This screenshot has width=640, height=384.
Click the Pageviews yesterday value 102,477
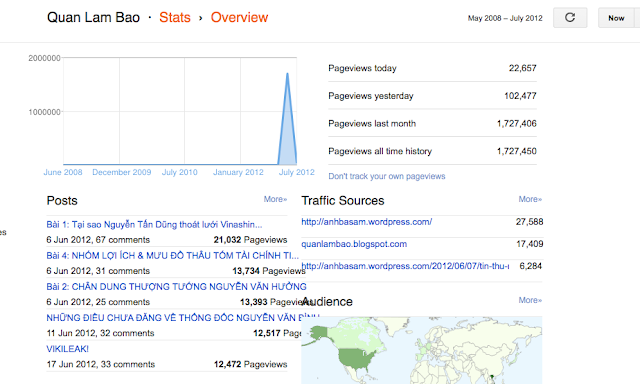(x=520, y=96)
